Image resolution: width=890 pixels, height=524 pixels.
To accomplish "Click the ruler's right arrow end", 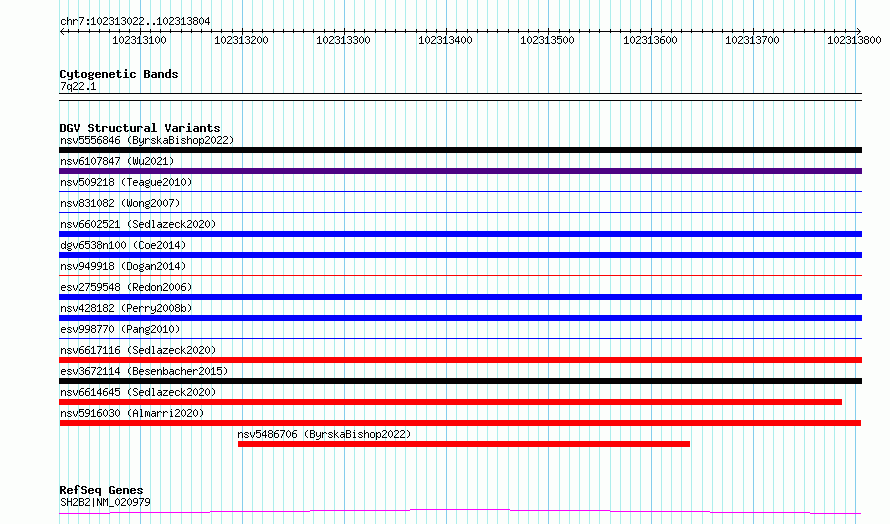I will (x=859, y=32).
